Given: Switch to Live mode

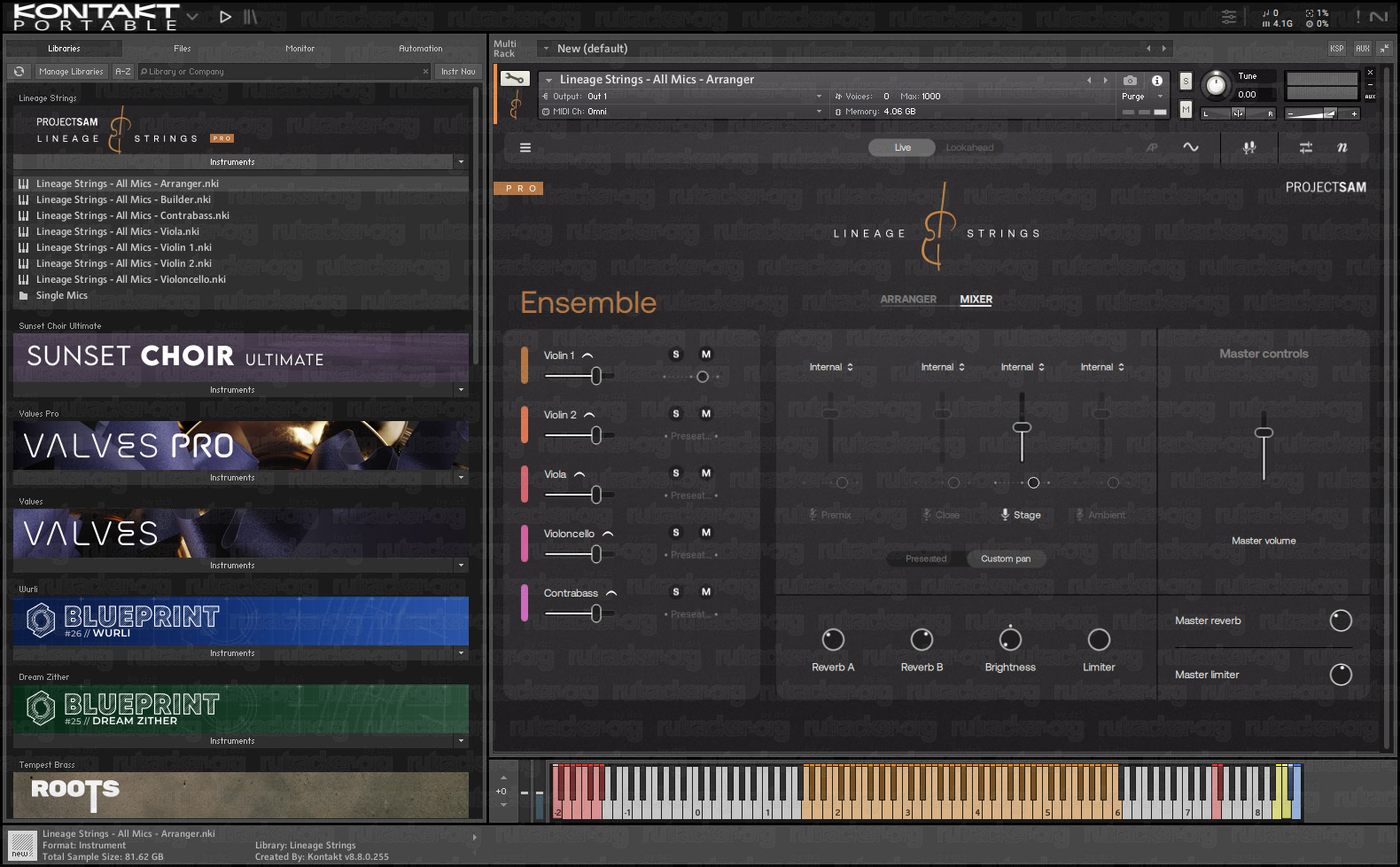Looking at the screenshot, I should pos(902,148).
